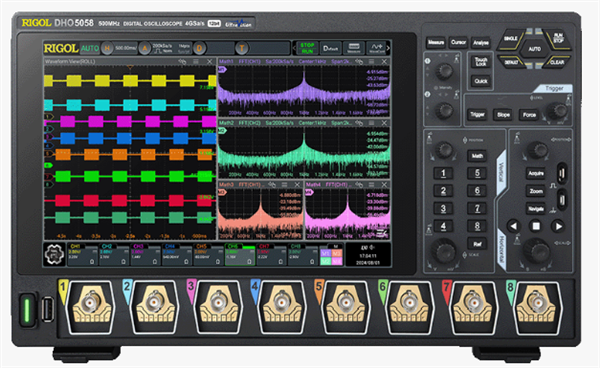Tap the Cursor front-panel key
Viewport: 600px width, 368px height.
pyautogui.click(x=458, y=42)
